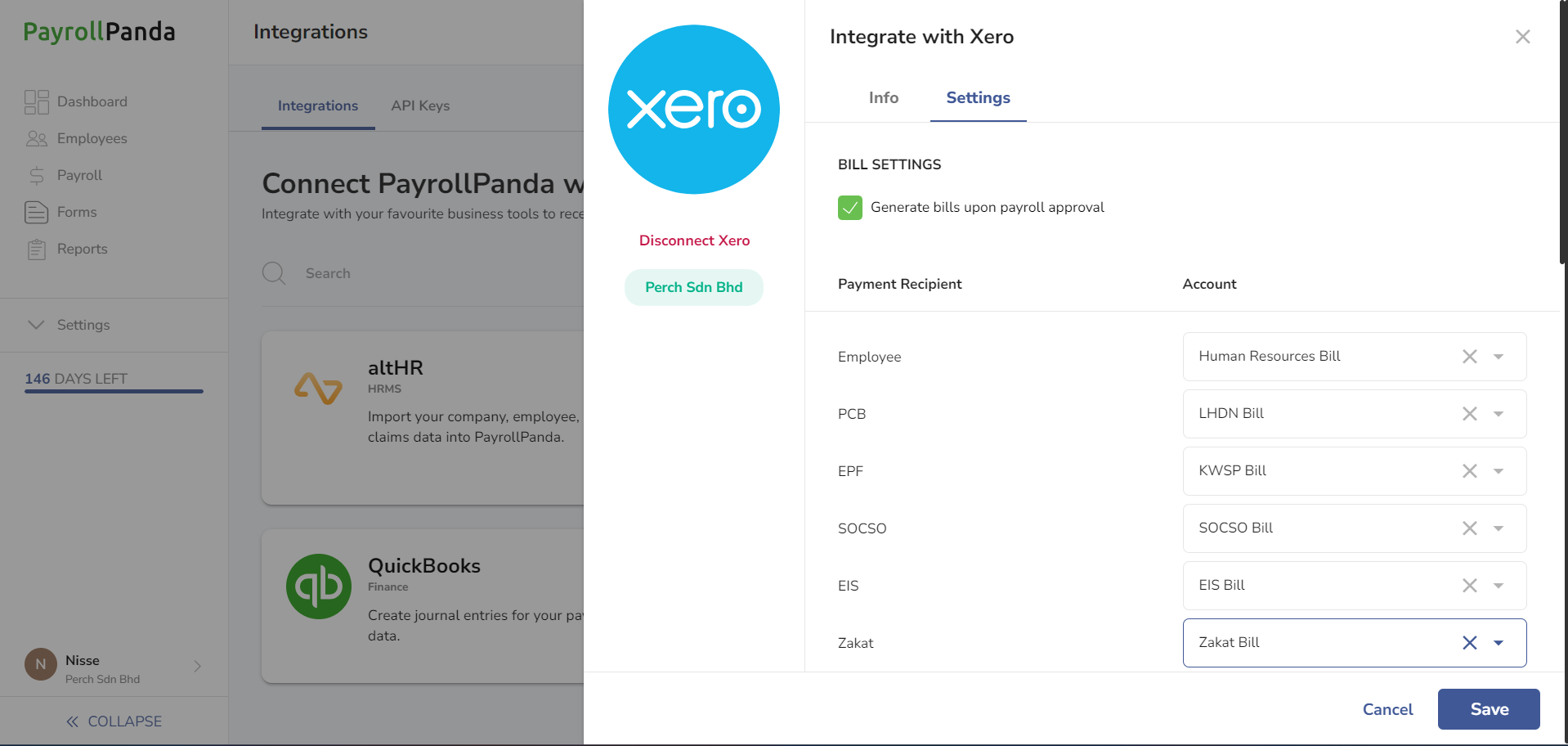Click the 146 days left progress bar
The height and width of the screenshot is (746, 1568).
click(x=114, y=392)
